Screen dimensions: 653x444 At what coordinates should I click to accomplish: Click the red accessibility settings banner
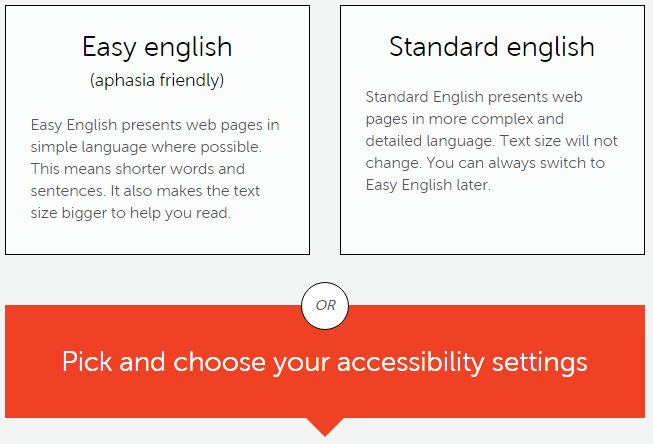coord(325,362)
